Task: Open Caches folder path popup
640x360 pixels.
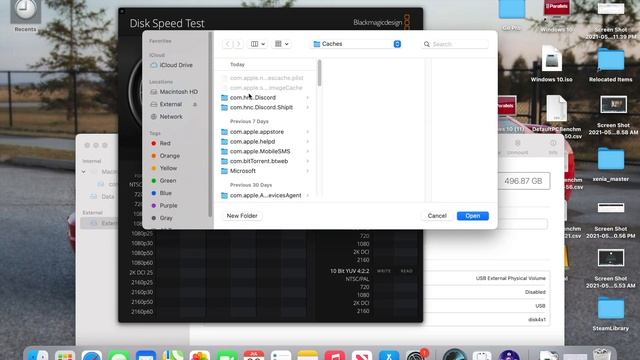Action: [357, 44]
